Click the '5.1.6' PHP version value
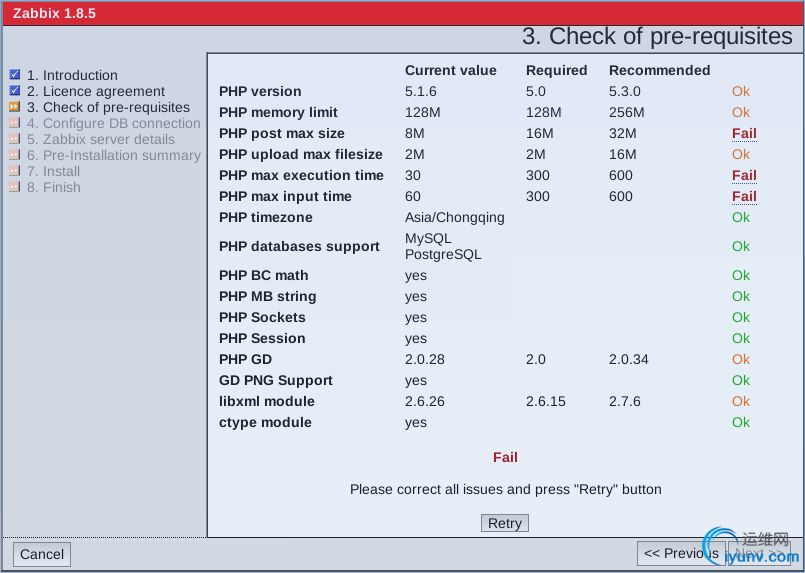This screenshot has width=805, height=573. click(x=420, y=91)
